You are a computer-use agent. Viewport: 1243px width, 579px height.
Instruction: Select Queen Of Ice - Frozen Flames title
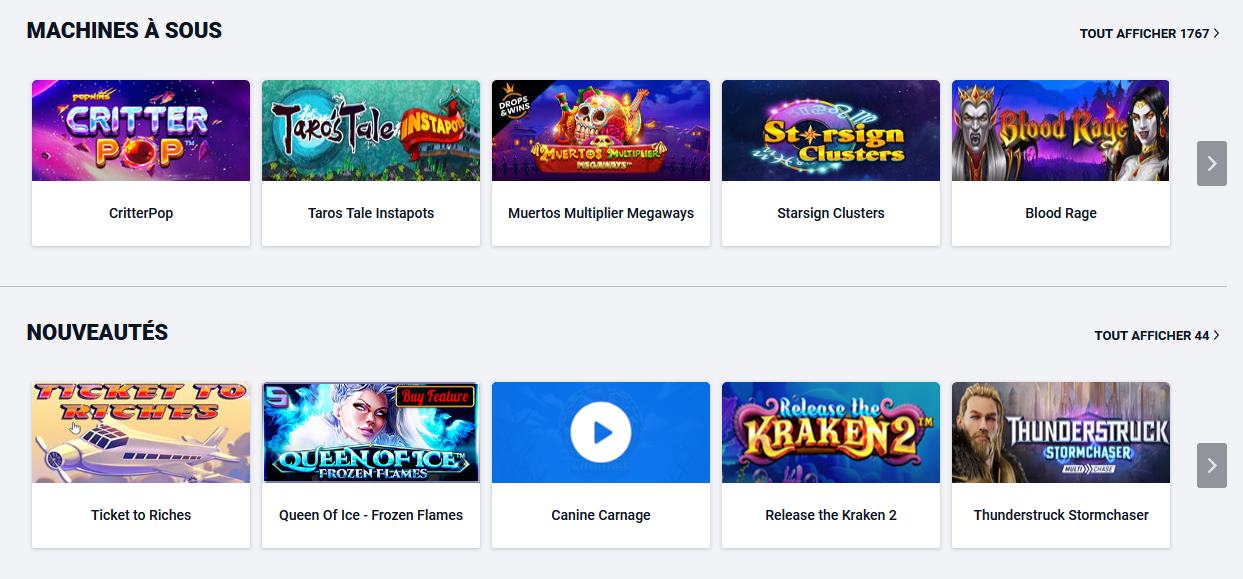[x=371, y=515]
